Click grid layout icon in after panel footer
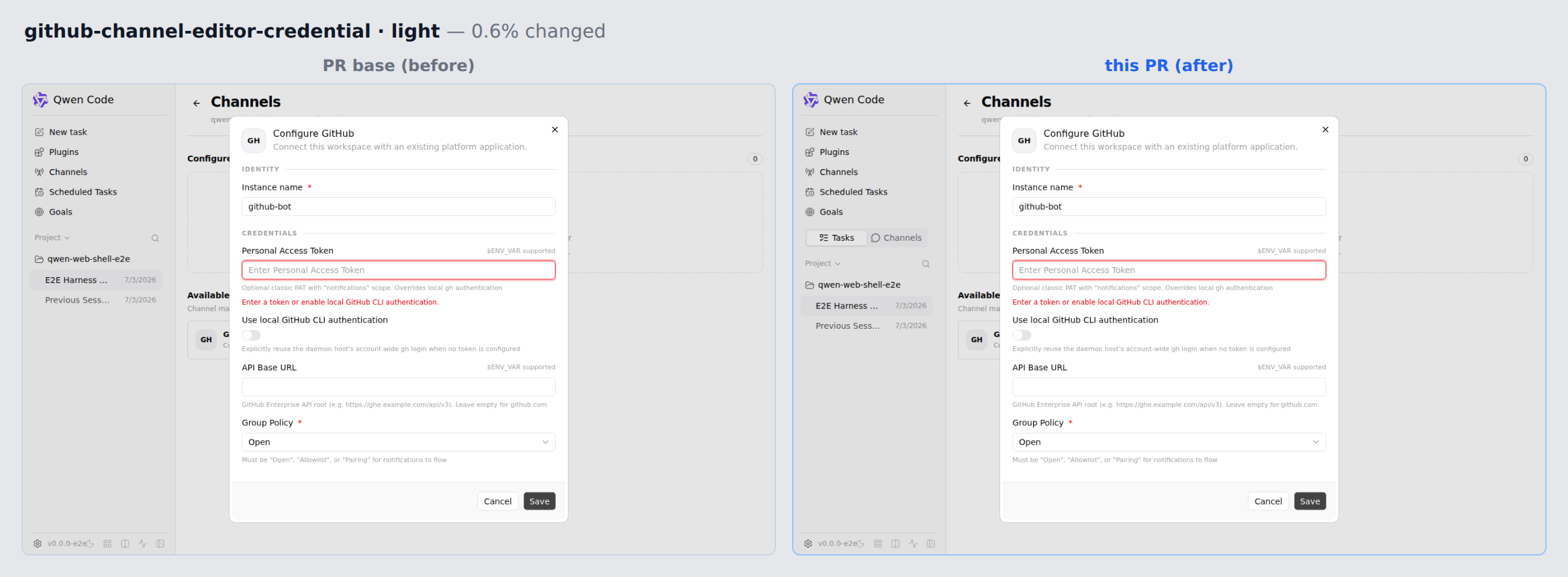 (x=878, y=543)
